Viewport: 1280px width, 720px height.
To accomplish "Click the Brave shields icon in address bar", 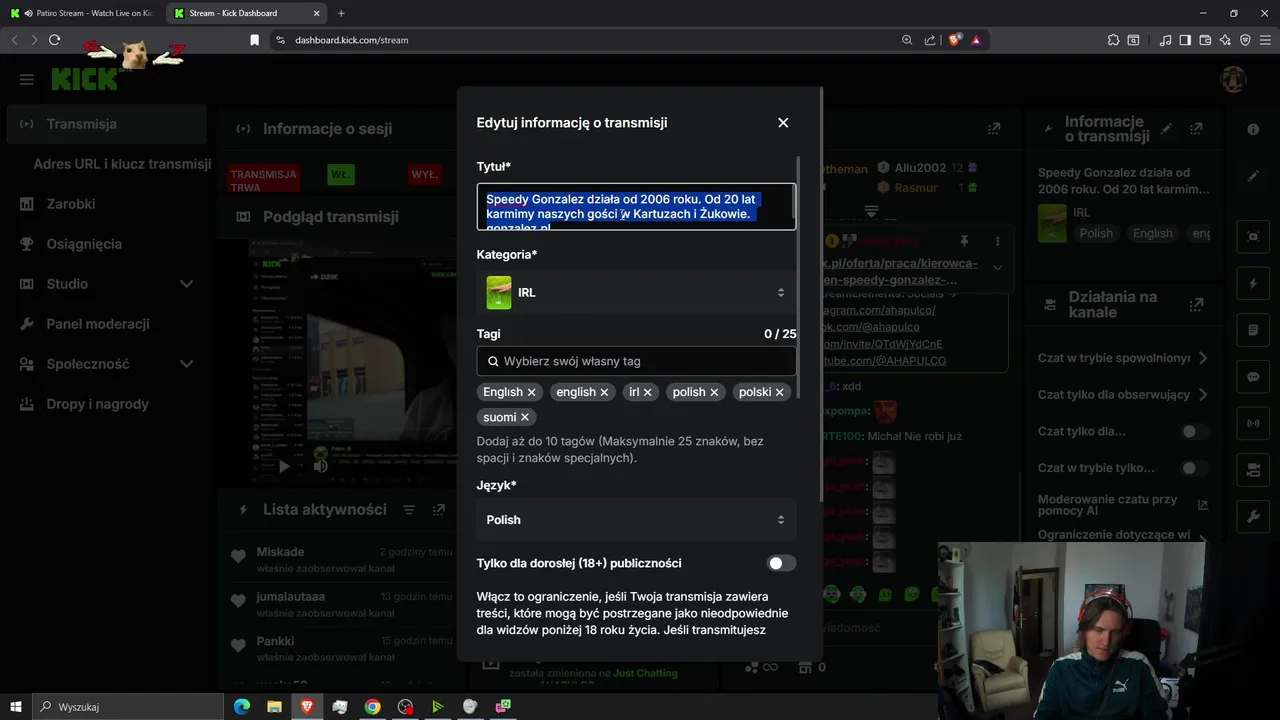I will (955, 40).
